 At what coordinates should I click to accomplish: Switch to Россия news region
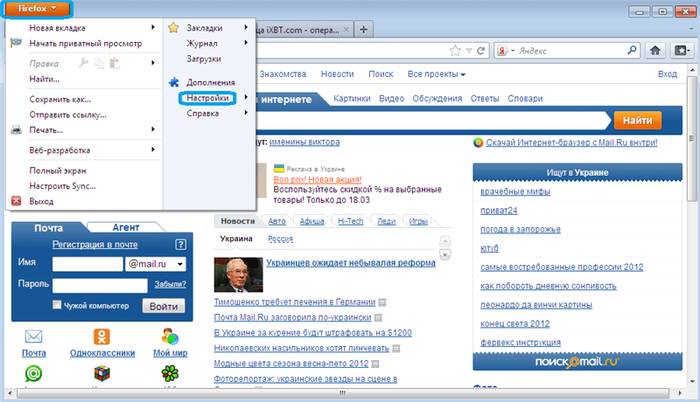tap(280, 239)
